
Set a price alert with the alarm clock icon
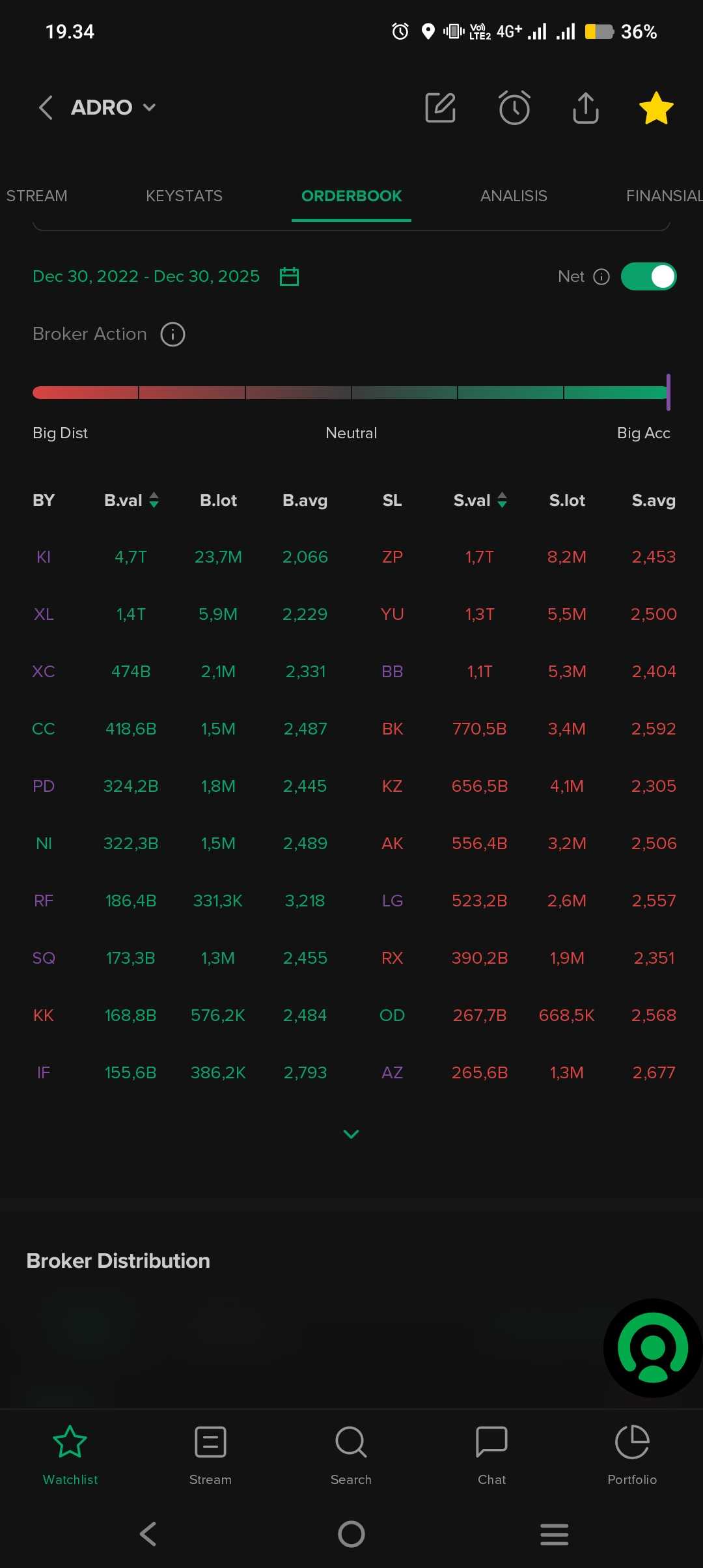514,107
